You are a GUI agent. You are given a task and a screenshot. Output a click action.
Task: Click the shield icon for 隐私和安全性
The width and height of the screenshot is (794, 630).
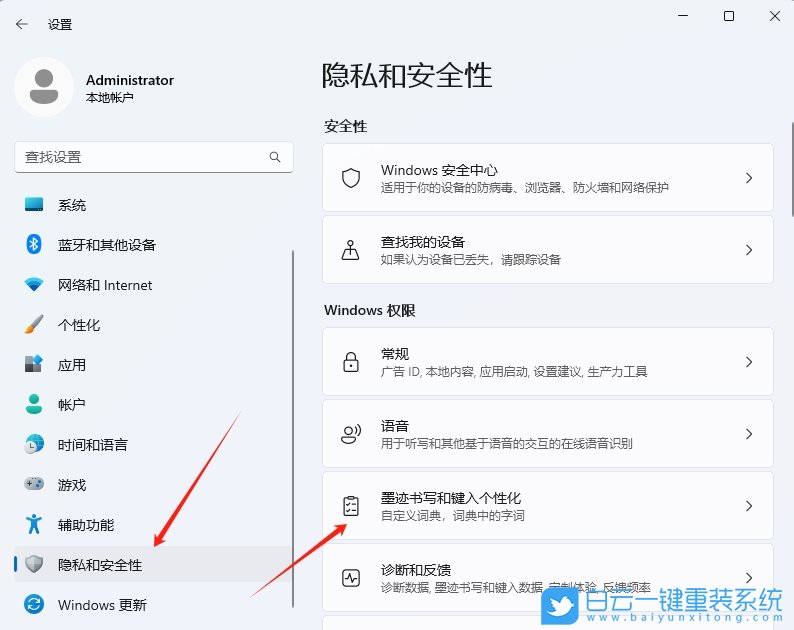tap(34, 564)
